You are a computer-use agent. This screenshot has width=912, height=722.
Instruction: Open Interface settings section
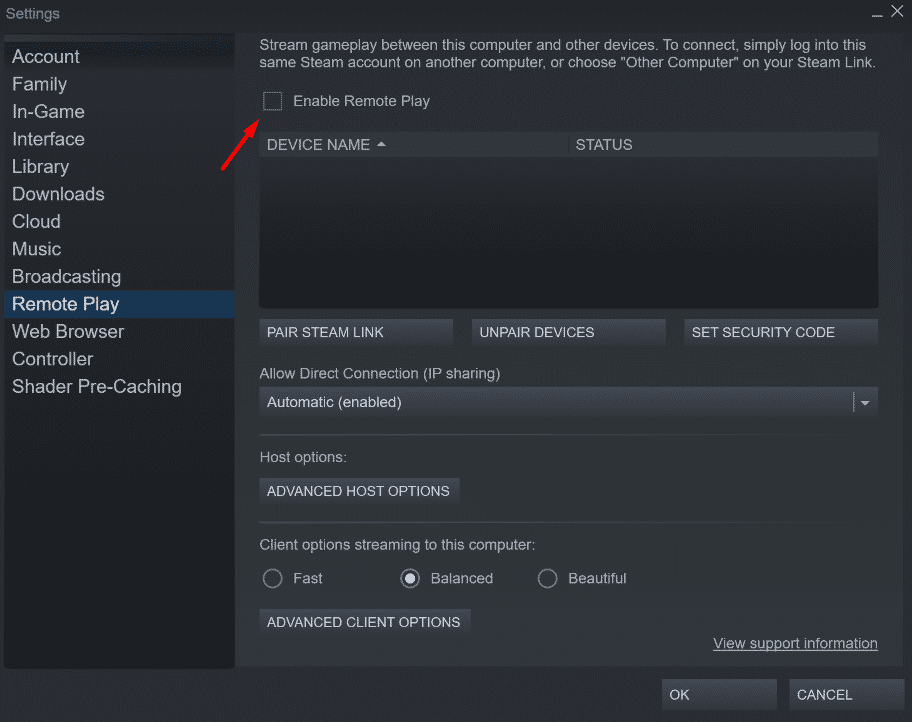coord(119,139)
